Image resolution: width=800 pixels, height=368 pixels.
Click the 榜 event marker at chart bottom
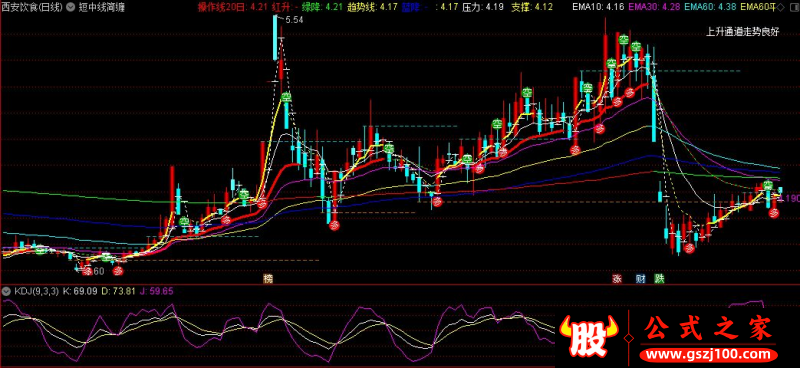coord(268,279)
